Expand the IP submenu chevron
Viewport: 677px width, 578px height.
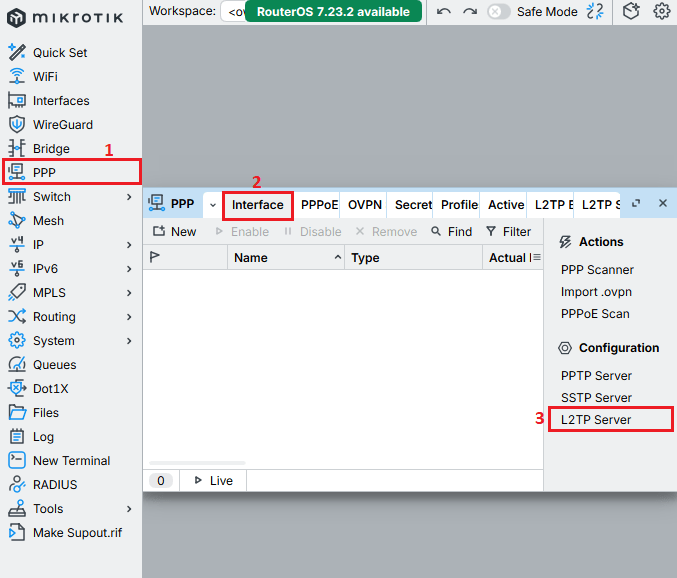pyautogui.click(x=129, y=245)
